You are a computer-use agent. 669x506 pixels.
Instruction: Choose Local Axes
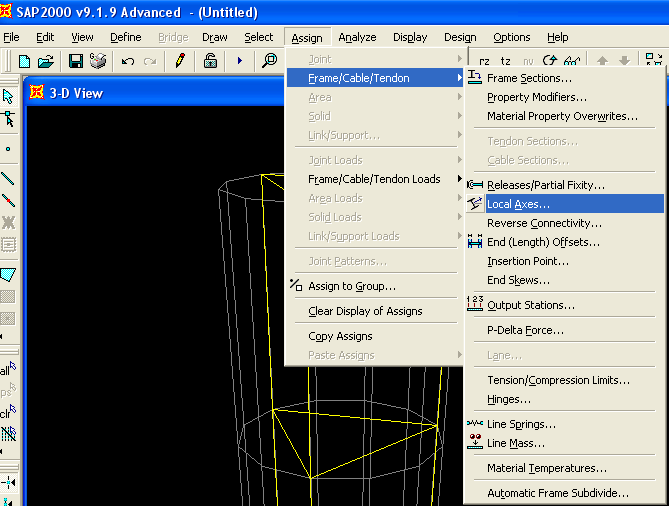(x=565, y=204)
